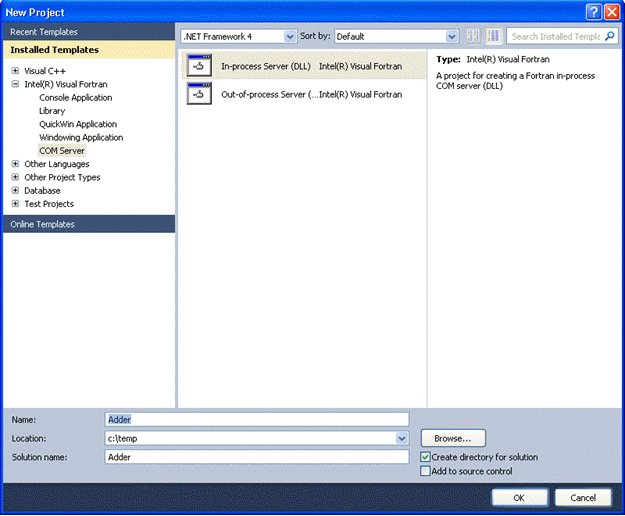Switch to medium icons view
The width and height of the screenshot is (625, 516).
pos(493,36)
